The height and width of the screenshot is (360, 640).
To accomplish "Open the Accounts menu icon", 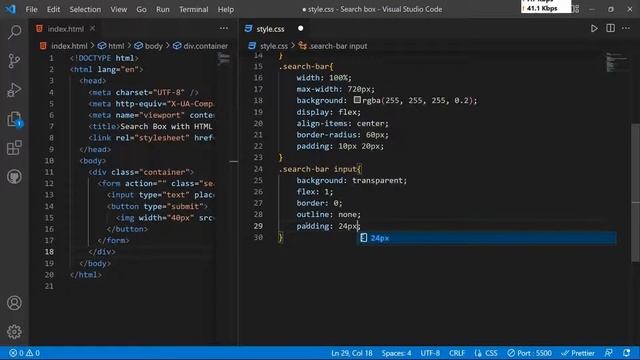I will [14, 303].
